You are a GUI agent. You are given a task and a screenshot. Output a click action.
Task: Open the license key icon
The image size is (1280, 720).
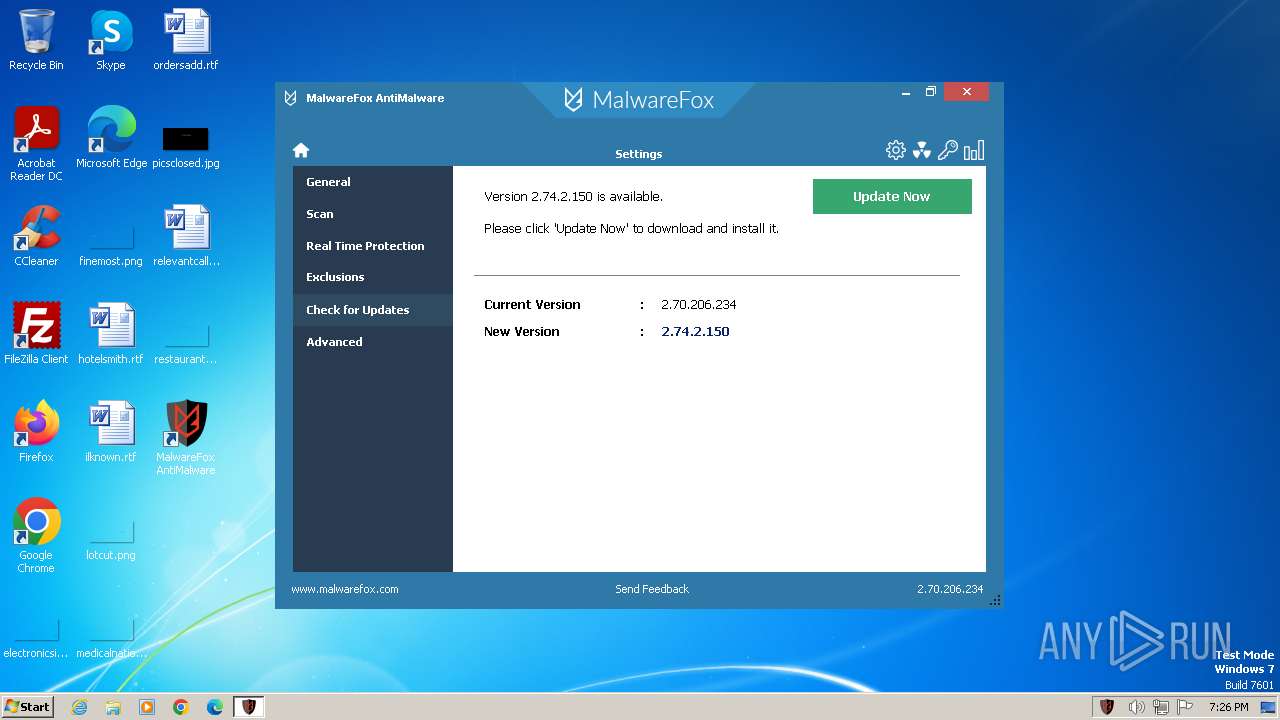coord(948,150)
